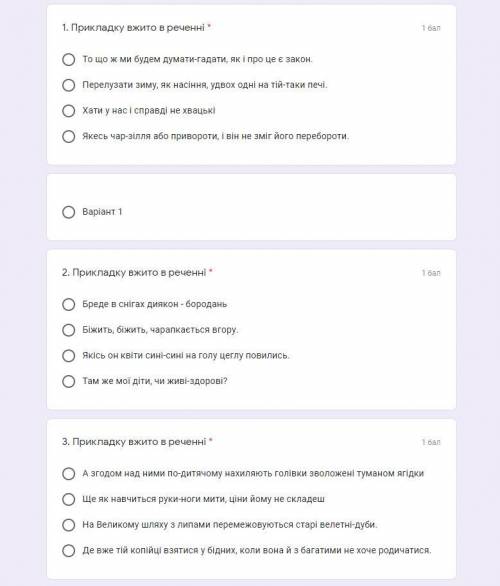Viewport: 500px width, 586px height.
Task: Click the "1 бал" label of question 1
Action: coord(431,28)
